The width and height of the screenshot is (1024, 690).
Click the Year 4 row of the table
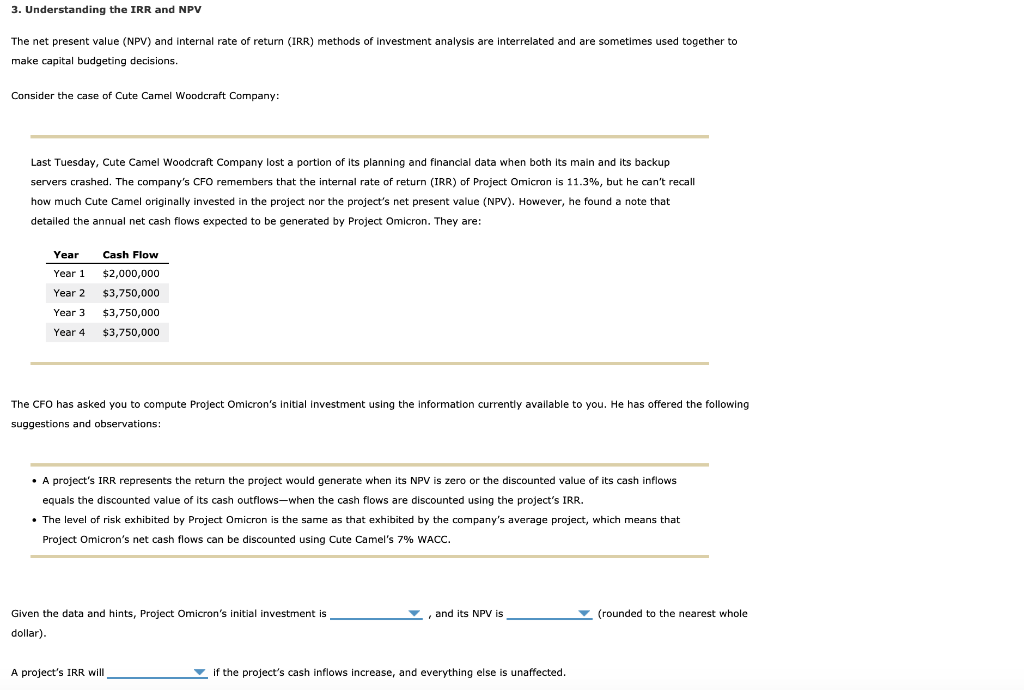point(106,331)
